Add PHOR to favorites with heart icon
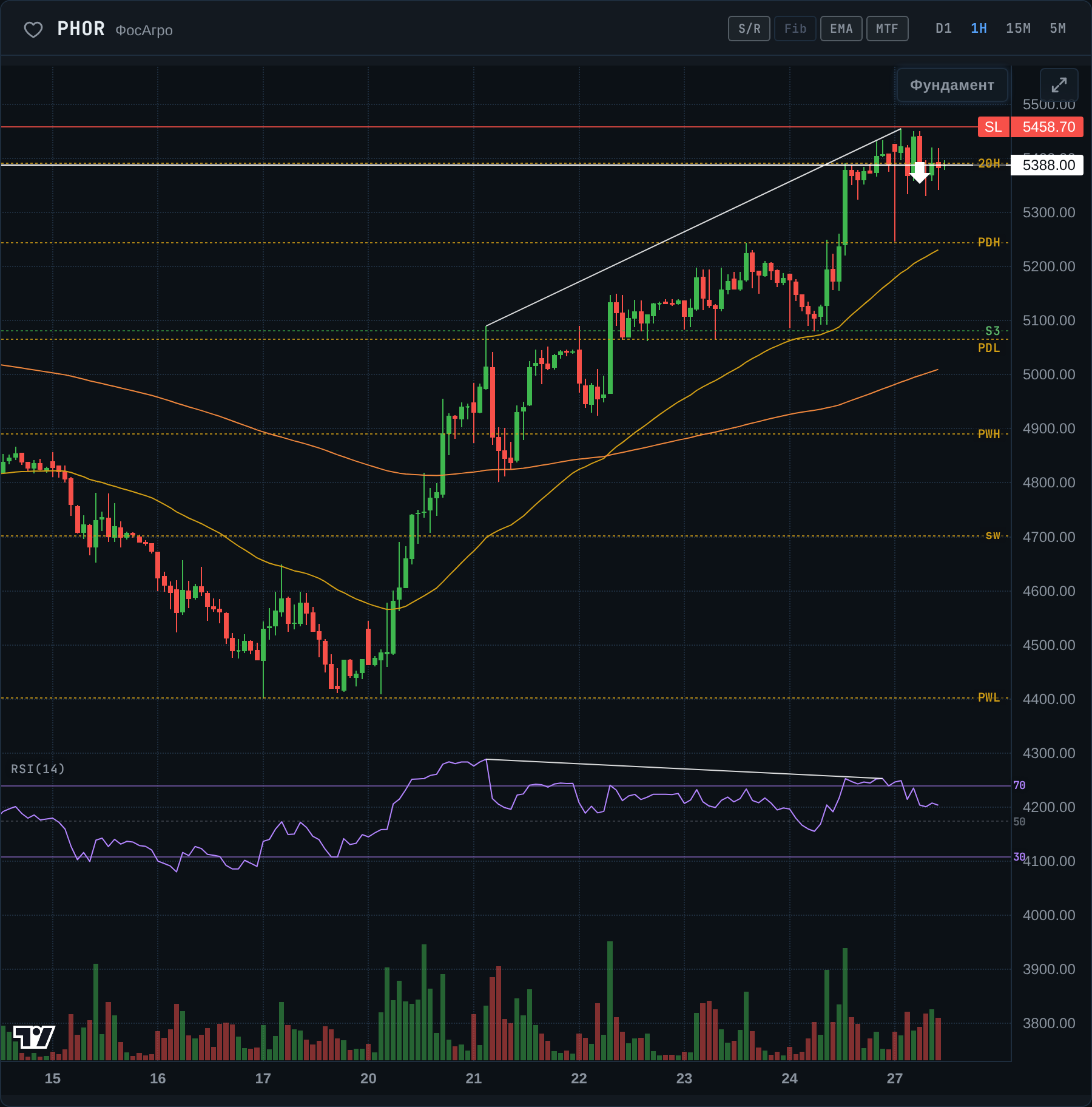This screenshot has height=1107, width=1092. [x=33, y=29]
